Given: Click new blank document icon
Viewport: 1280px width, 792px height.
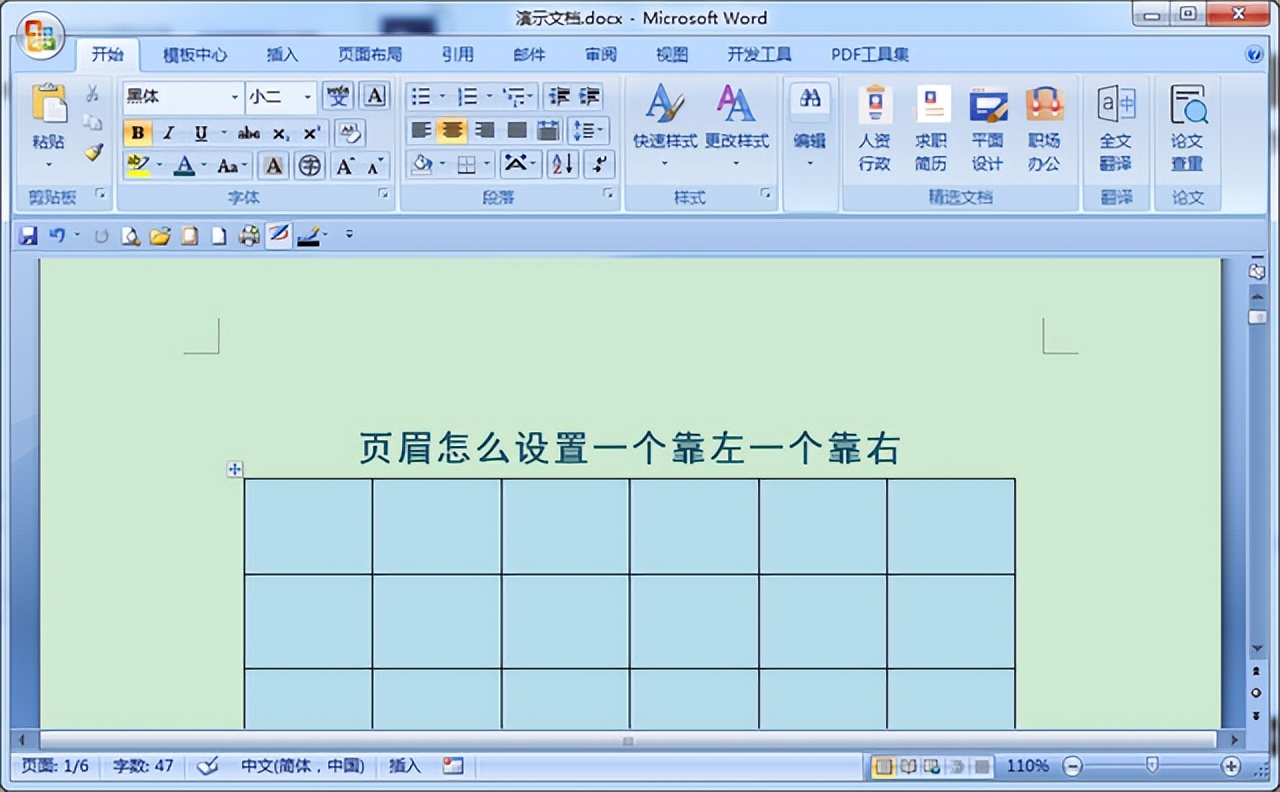Looking at the screenshot, I should click(x=218, y=236).
